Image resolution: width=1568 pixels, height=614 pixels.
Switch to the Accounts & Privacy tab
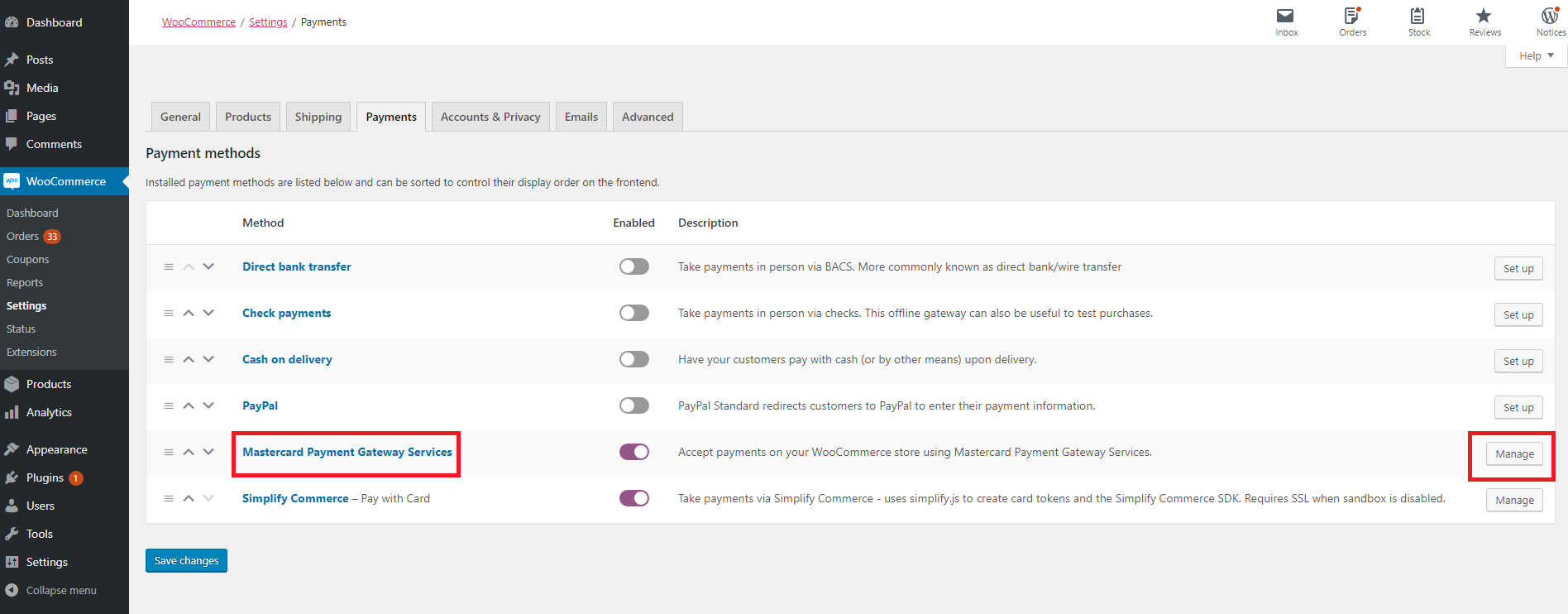coord(490,117)
